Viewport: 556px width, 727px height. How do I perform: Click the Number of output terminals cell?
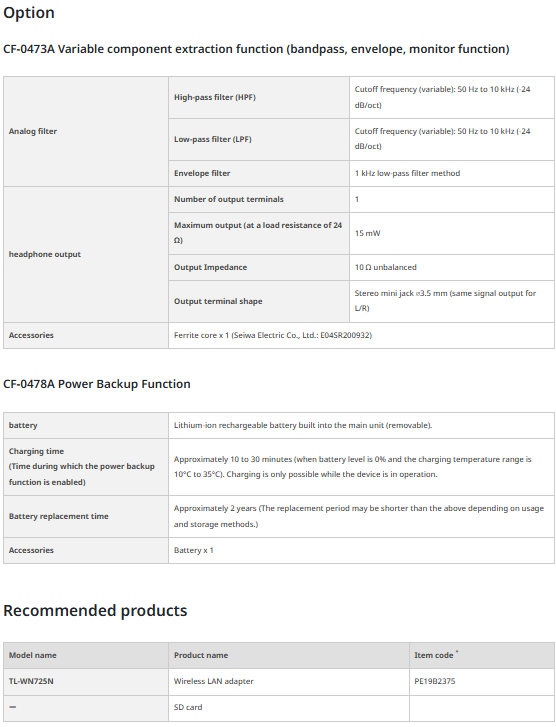pyautogui.click(x=259, y=199)
